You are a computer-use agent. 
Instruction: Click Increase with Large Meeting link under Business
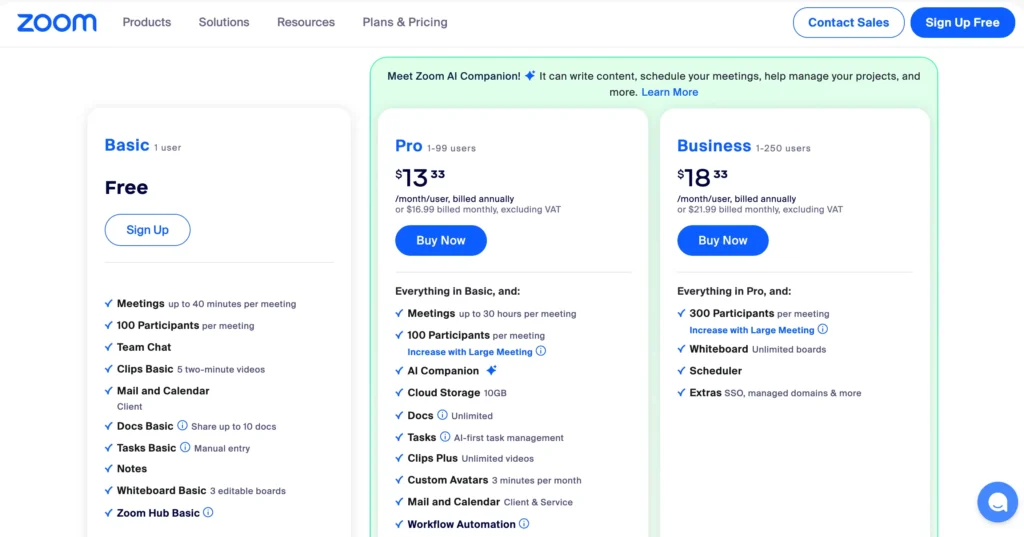[752, 330]
